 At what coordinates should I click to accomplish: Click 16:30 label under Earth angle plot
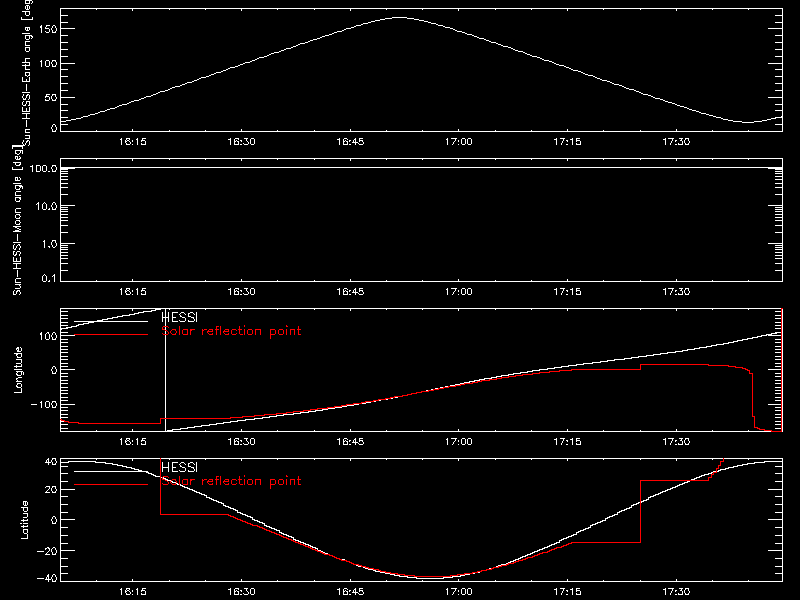tap(241, 142)
